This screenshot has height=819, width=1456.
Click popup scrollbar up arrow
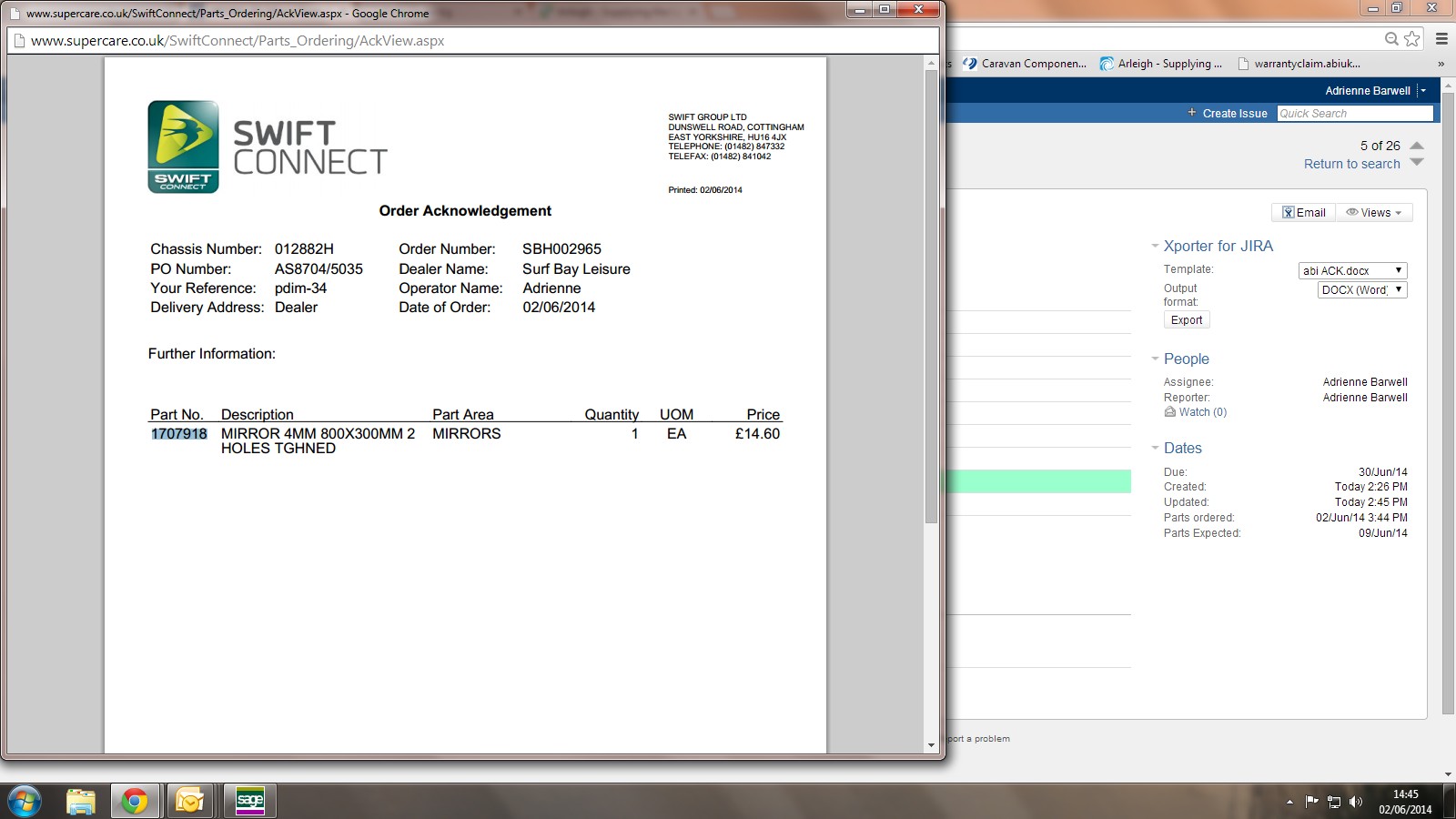pyautogui.click(x=931, y=63)
